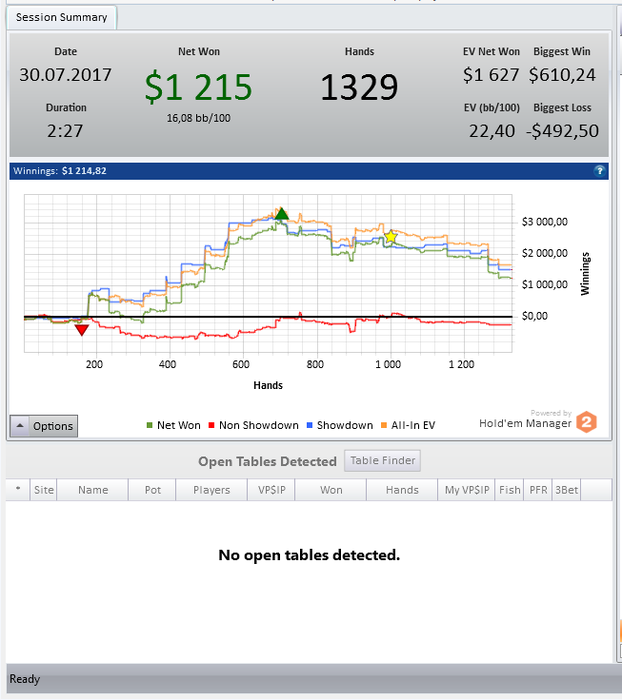The height and width of the screenshot is (700, 622).
Task: Sort by the Site column header
Action: pos(44,490)
